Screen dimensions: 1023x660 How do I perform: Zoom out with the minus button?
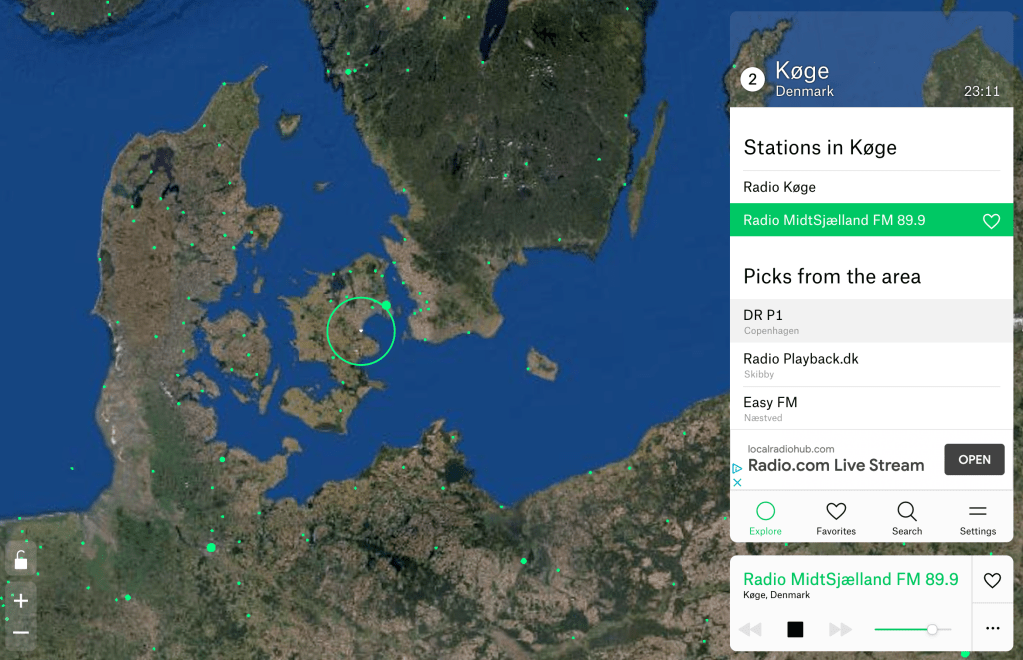click(21, 633)
